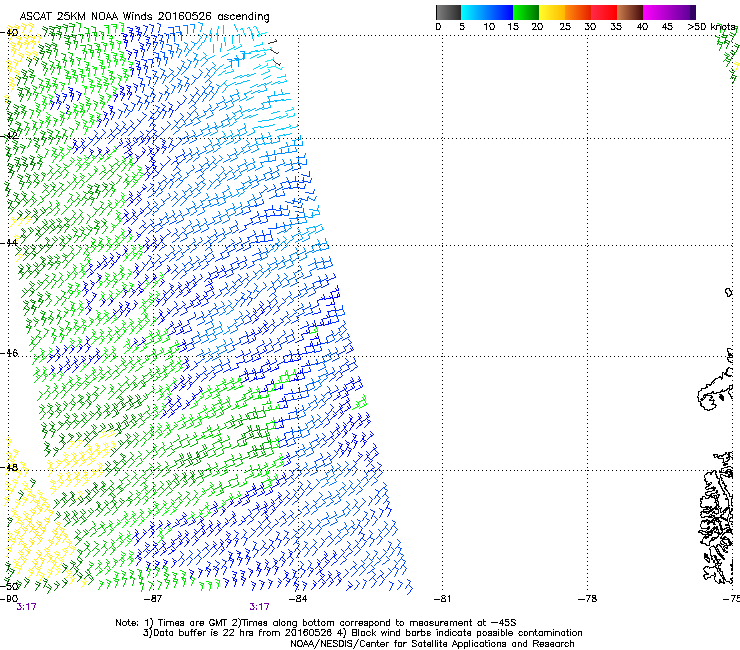This screenshot has height=650, width=740.
Task: Click the '-42' latitude axis label
Action: pos(9,136)
